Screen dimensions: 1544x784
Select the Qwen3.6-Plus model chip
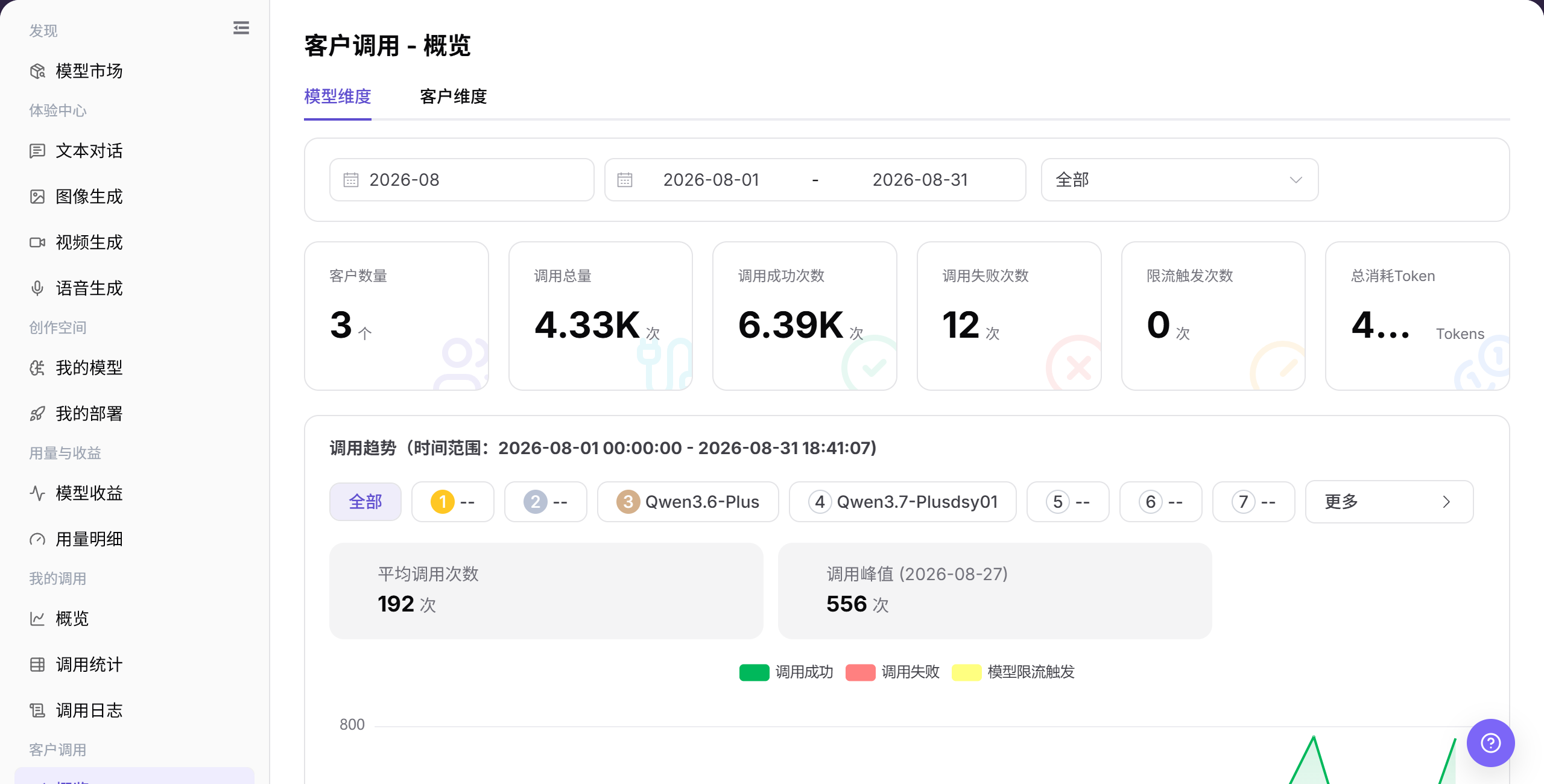click(x=688, y=502)
